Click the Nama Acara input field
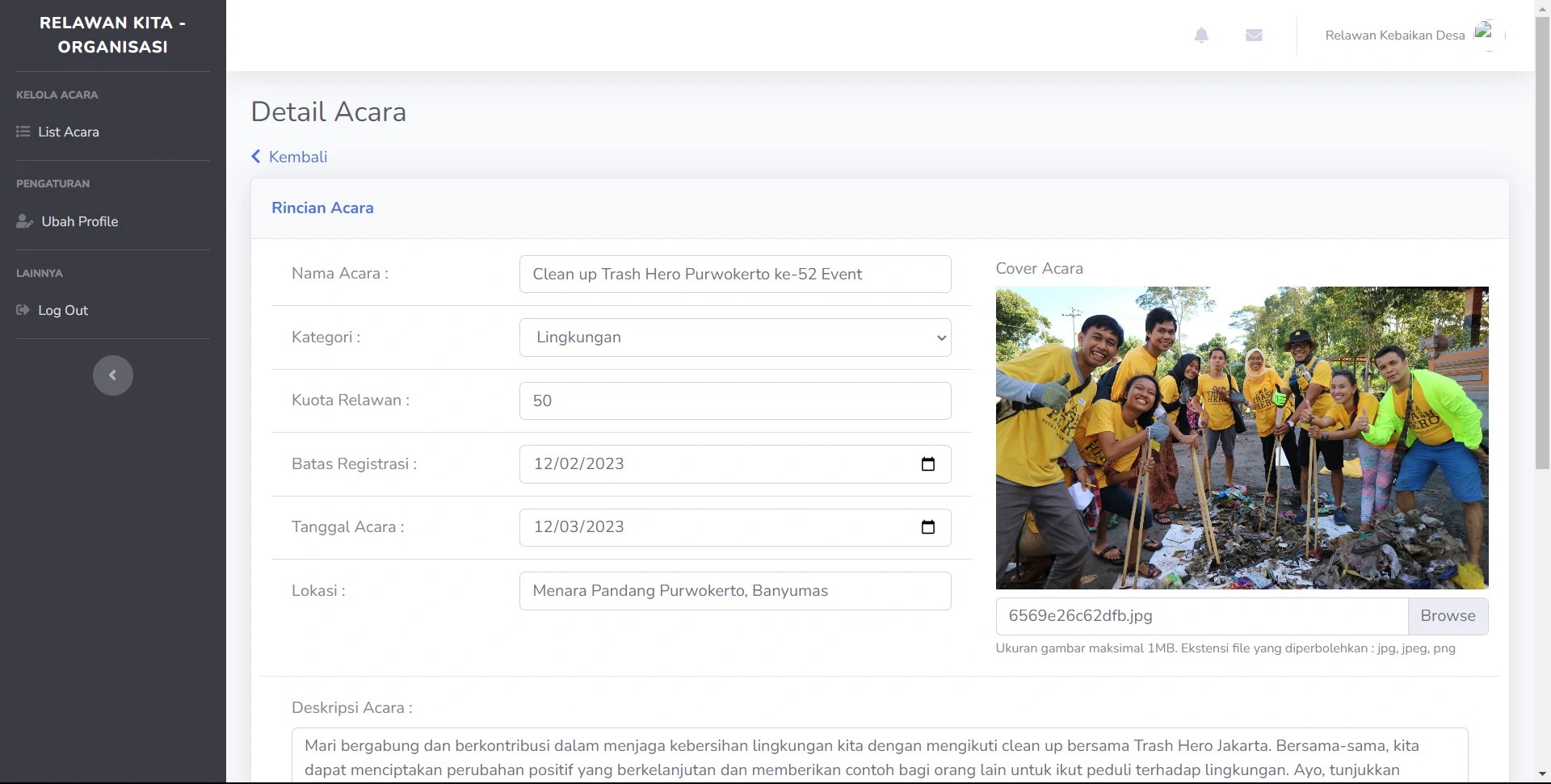 click(735, 274)
